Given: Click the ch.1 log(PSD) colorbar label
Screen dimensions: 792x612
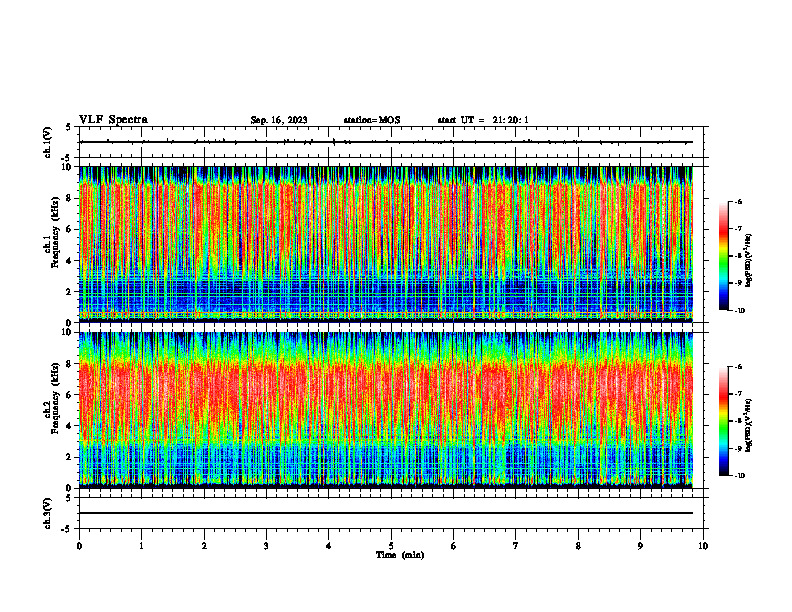Looking at the screenshot, I should (748, 261).
